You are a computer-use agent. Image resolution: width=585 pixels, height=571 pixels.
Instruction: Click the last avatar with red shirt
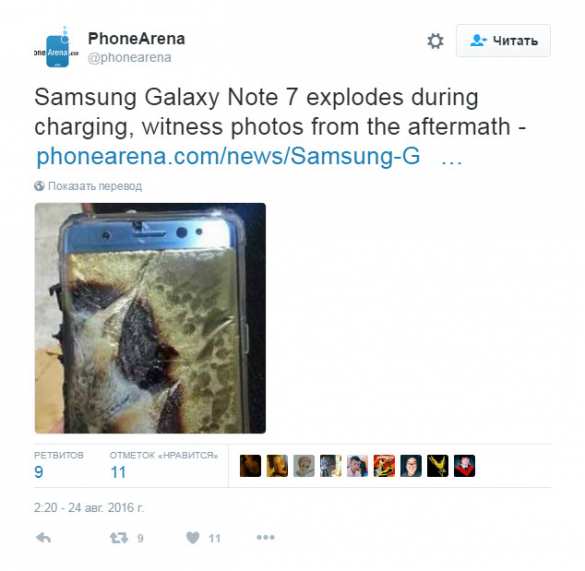(x=464, y=466)
